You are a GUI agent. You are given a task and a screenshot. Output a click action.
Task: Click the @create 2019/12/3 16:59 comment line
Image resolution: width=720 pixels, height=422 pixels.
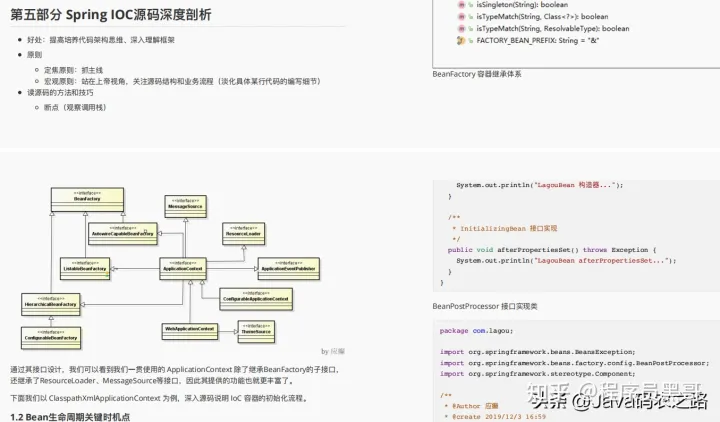tap(495, 417)
